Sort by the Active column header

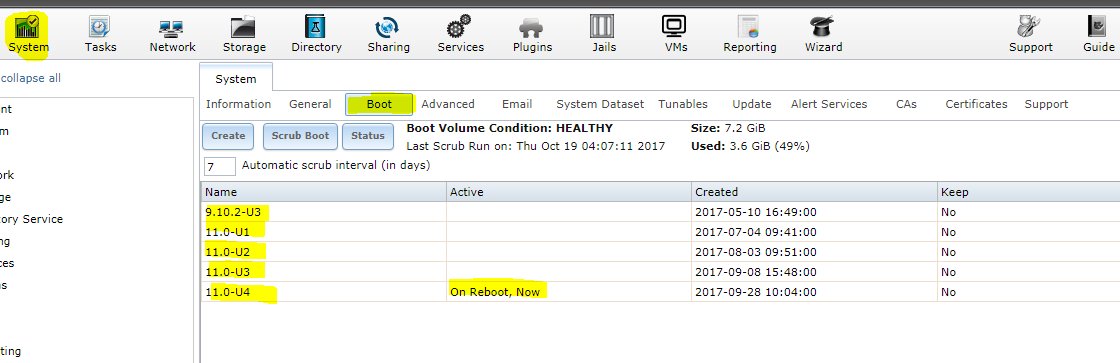click(x=569, y=192)
